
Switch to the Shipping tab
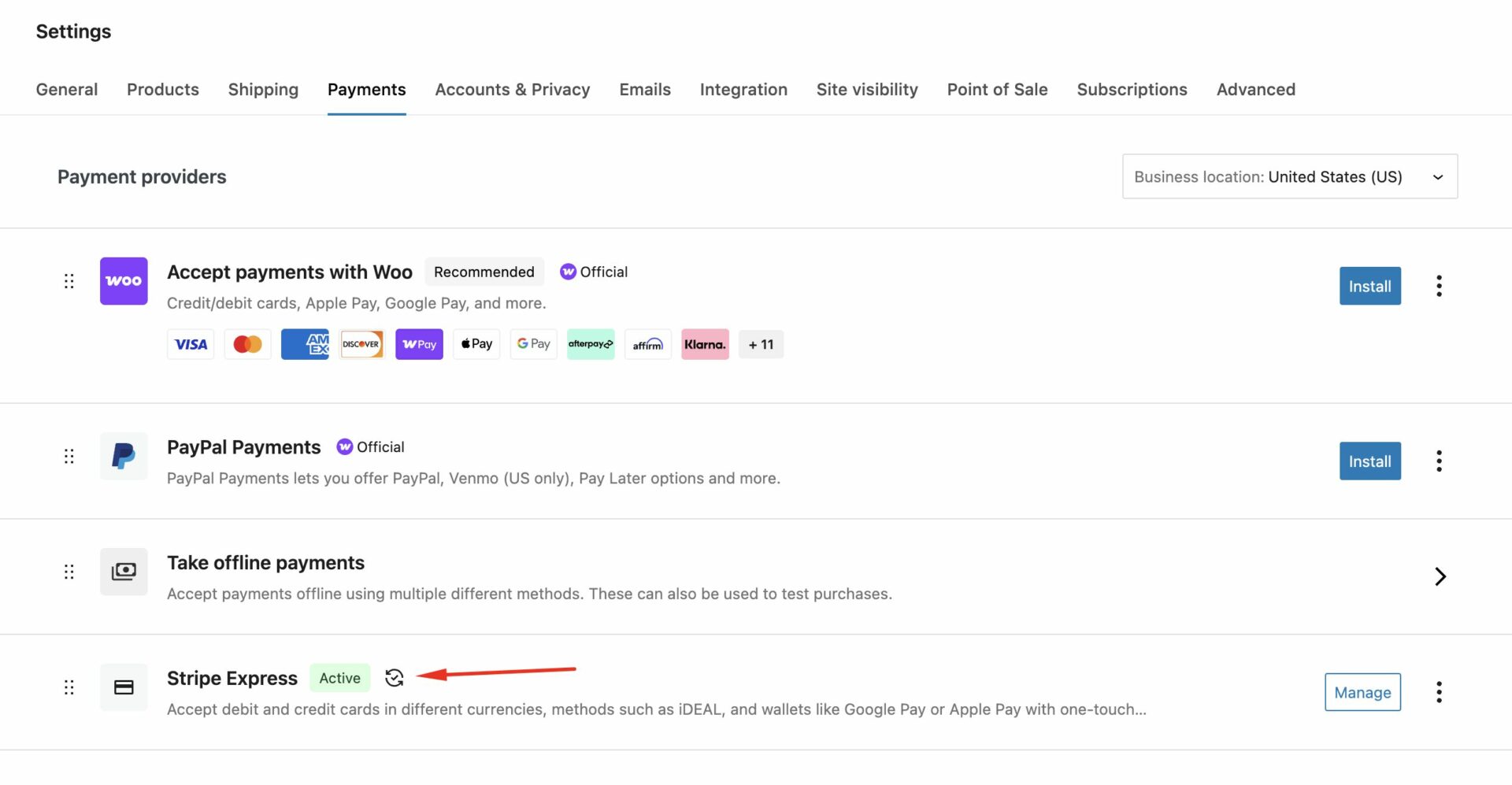pyautogui.click(x=263, y=90)
